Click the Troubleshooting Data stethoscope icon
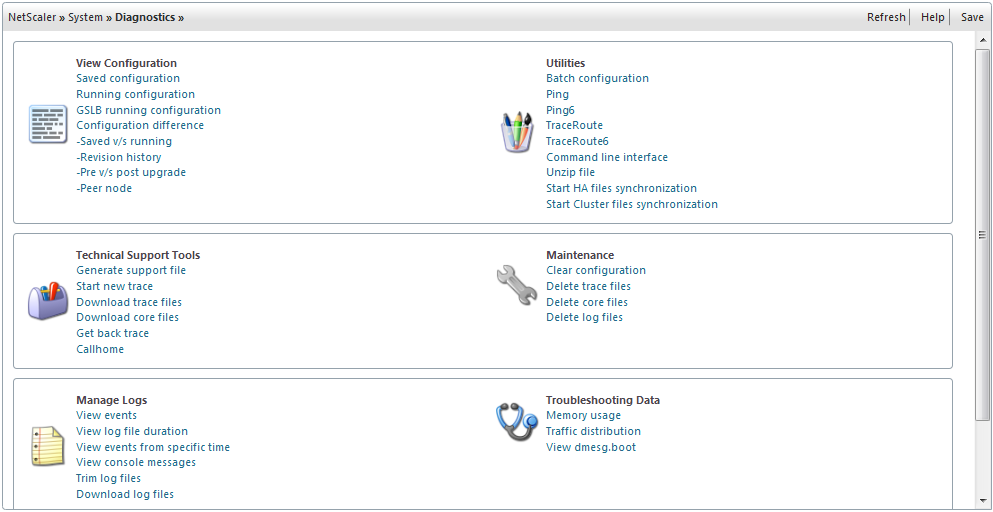Image resolution: width=993 pixels, height=512 pixels. point(517,422)
